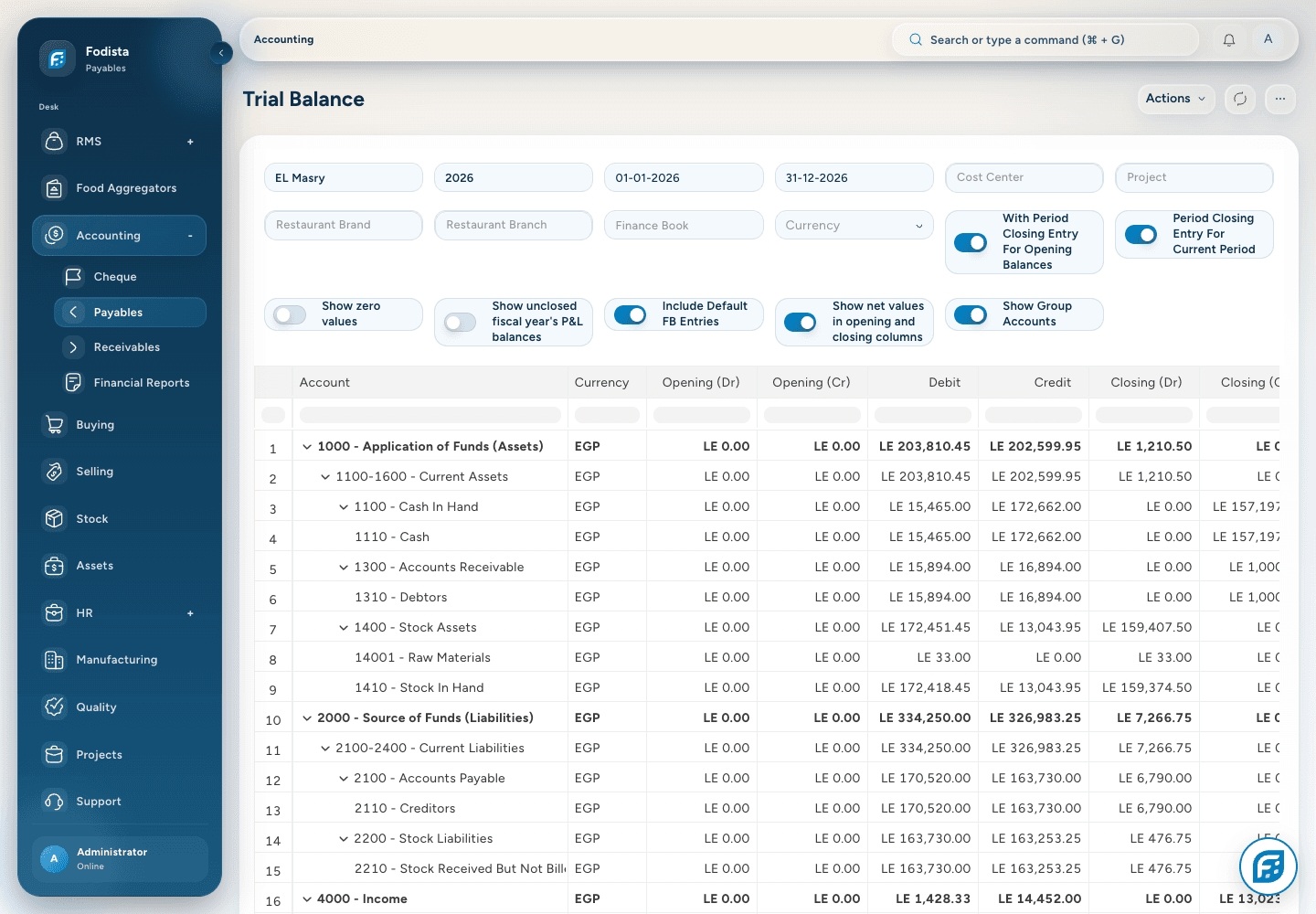Open the three-dots more options menu
This screenshot has width=1316, height=914.
pos(1280,99)
